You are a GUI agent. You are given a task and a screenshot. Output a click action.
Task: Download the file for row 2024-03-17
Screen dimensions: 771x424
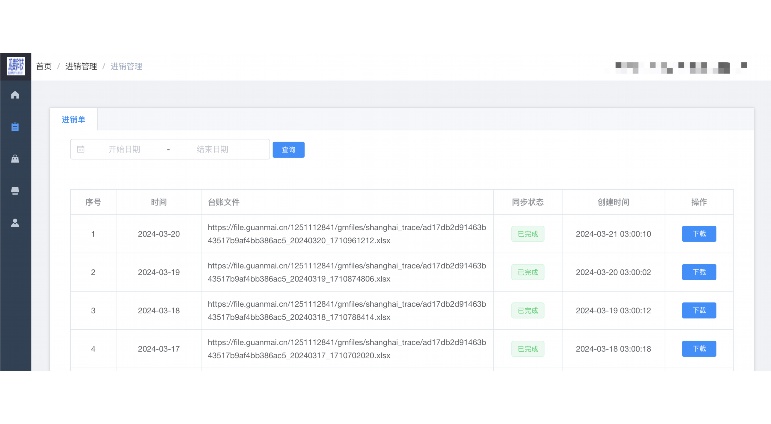(x=699, y=349)
